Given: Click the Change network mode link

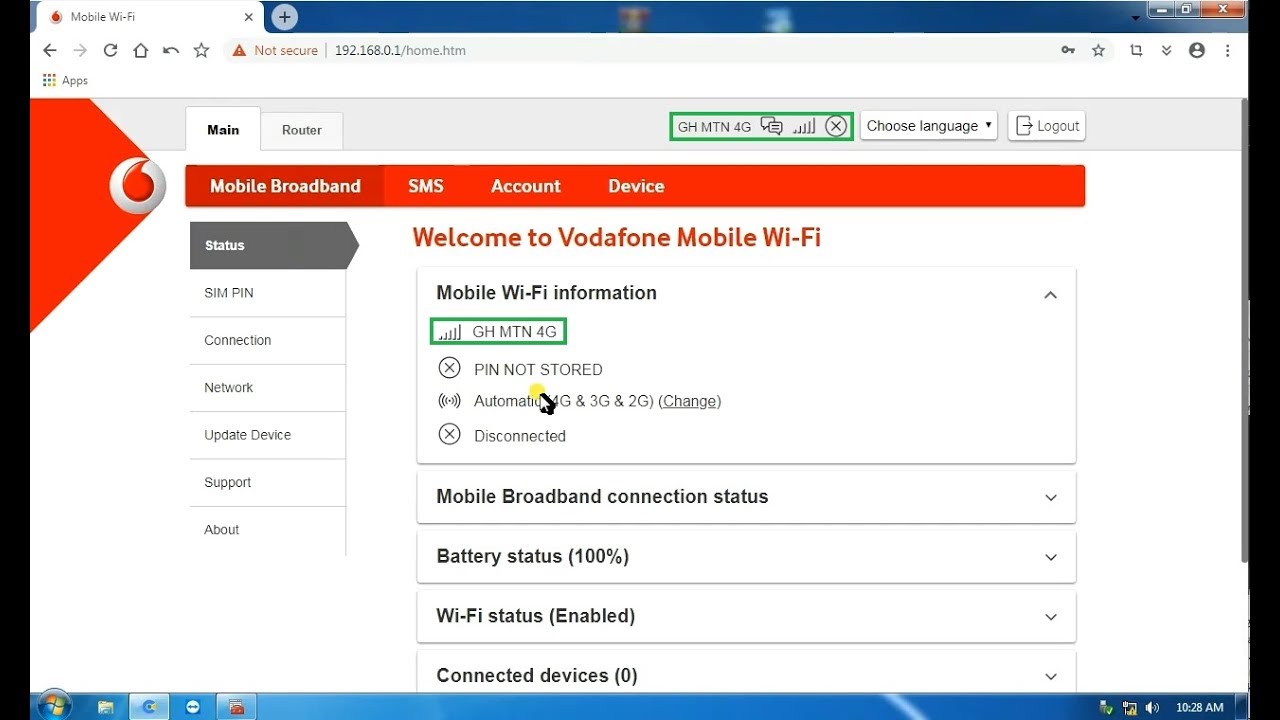Looking at the screenshot, I should (689, 401).
